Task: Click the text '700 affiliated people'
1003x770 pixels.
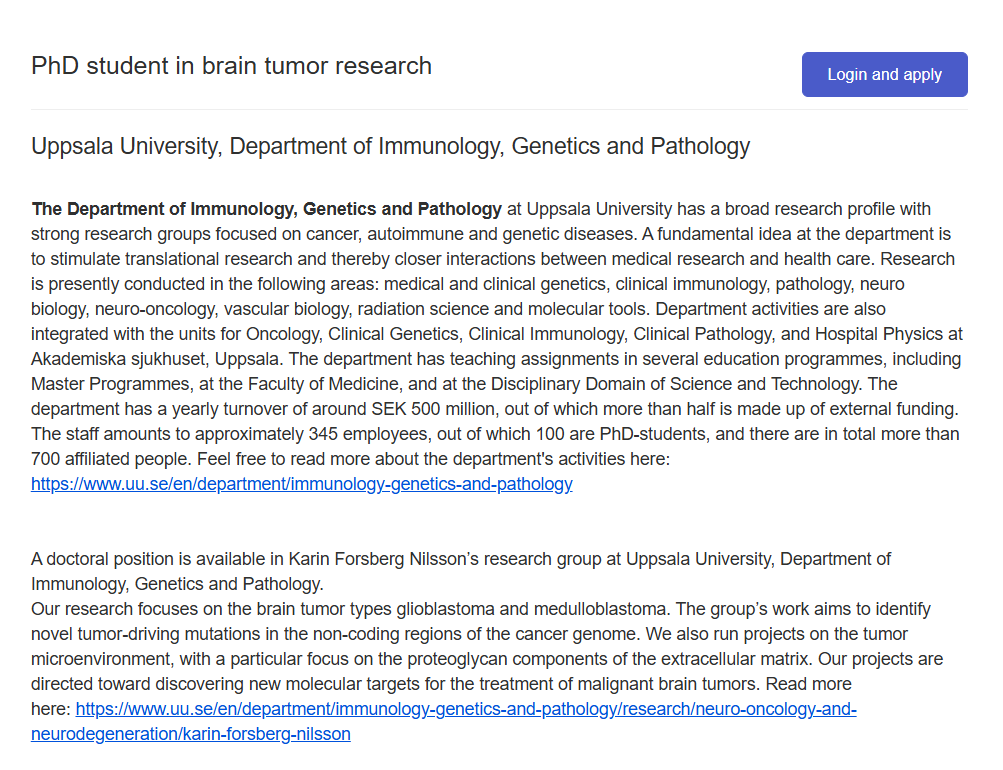Action: [109, 459]
